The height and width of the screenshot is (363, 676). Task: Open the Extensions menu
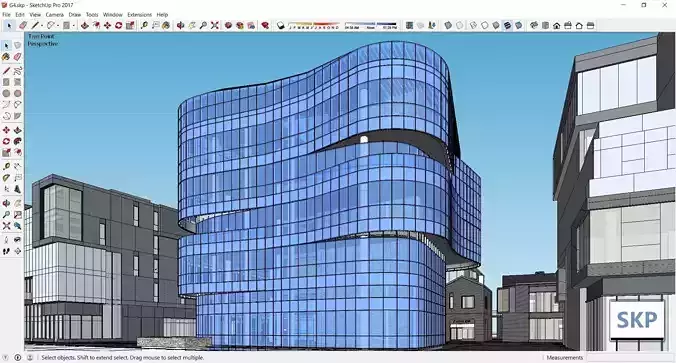140,15
